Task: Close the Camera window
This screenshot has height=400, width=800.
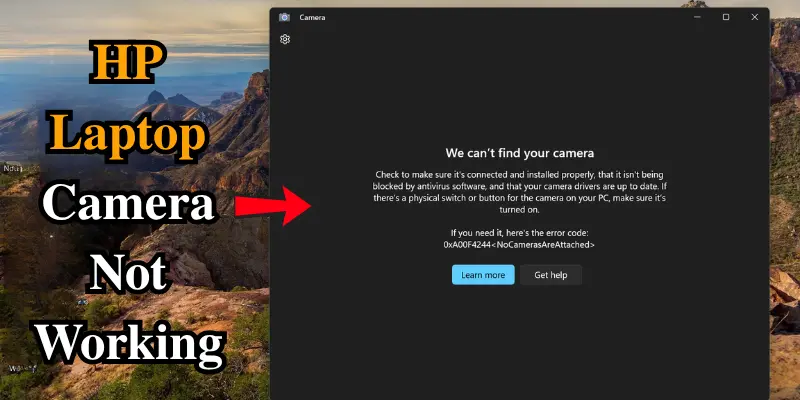Action: tap(755, 17)
